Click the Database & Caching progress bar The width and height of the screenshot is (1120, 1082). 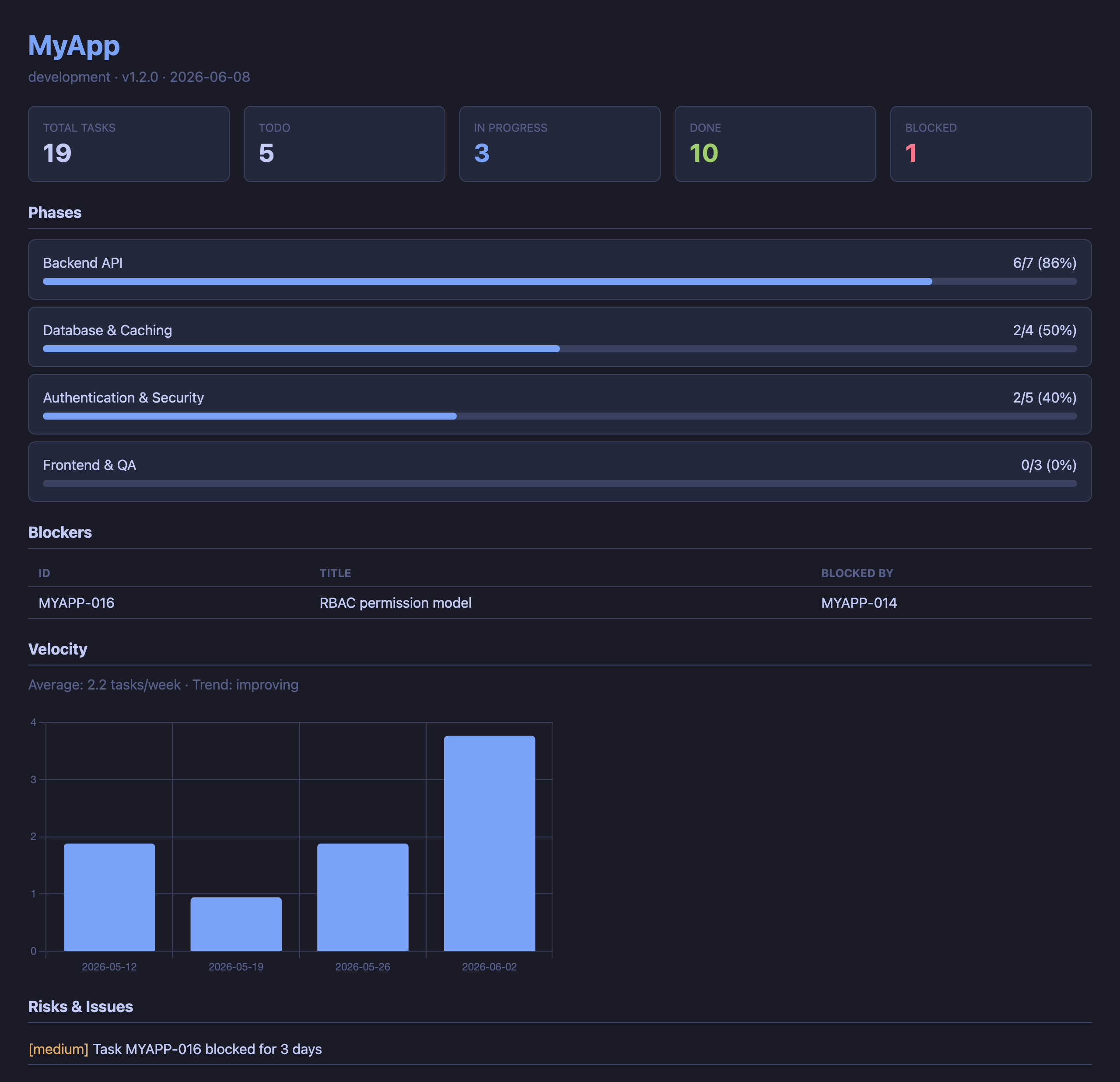click(x=560, y=349)
